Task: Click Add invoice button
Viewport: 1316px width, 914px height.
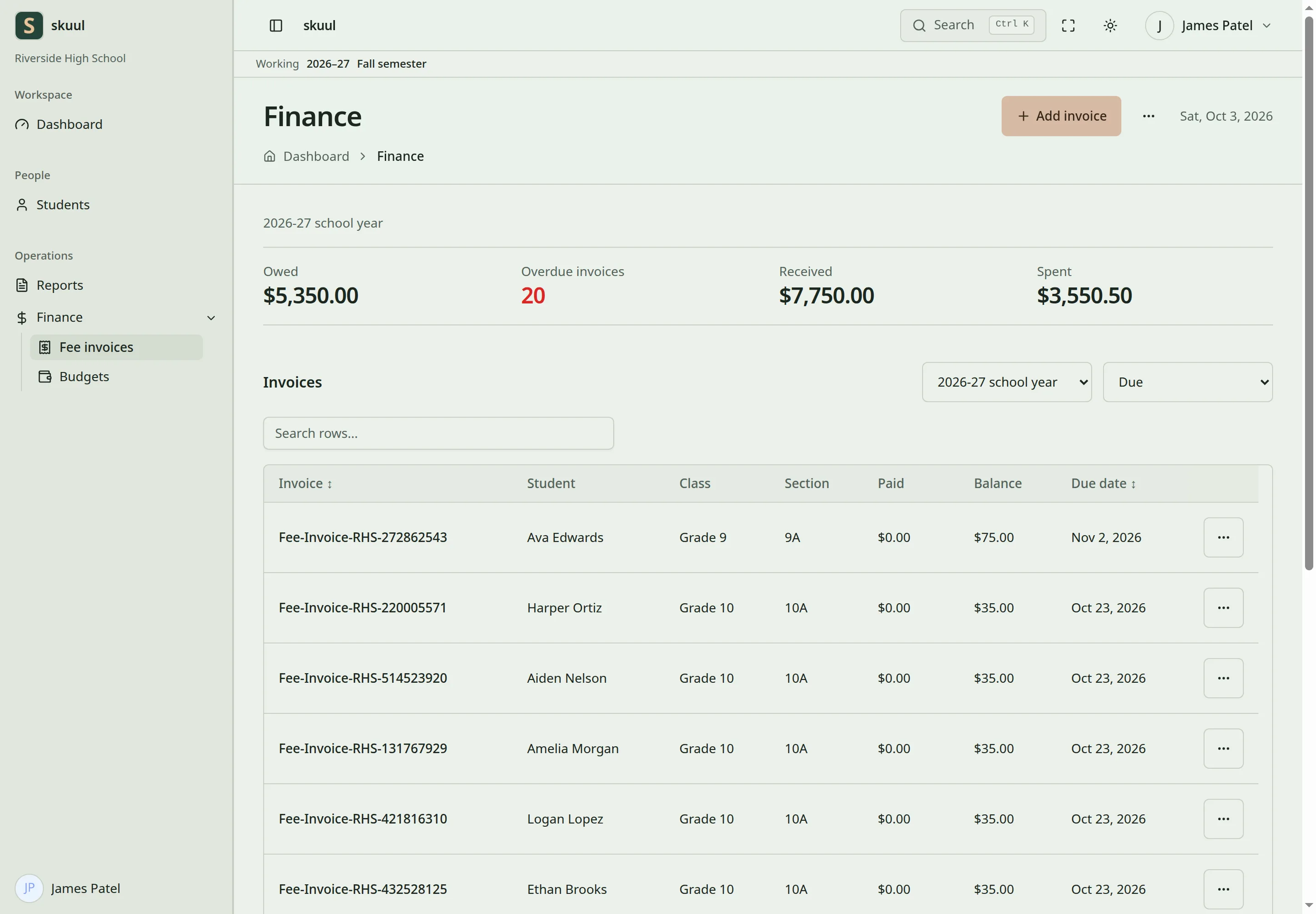Action: [1061, 116]
